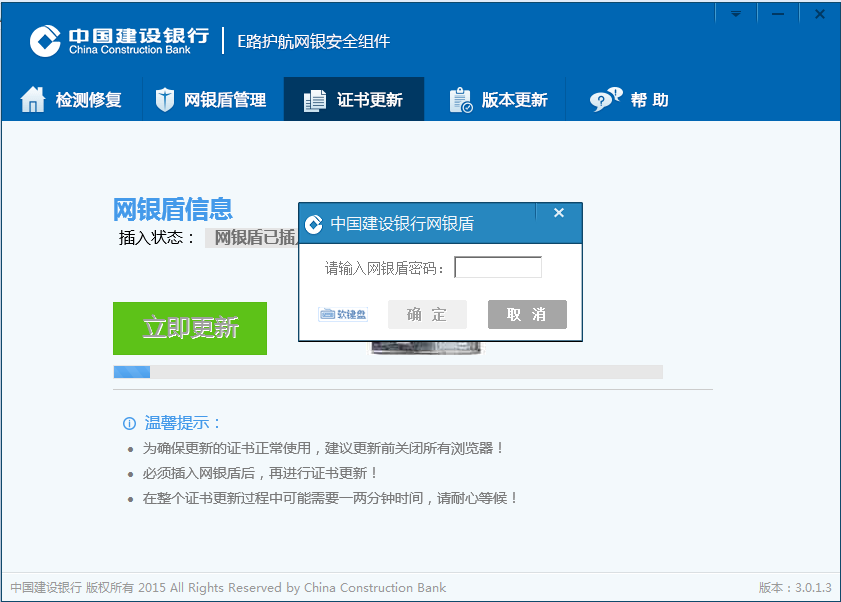
Task: Click the tip about closing all browsers
Action: coord(323,448)
